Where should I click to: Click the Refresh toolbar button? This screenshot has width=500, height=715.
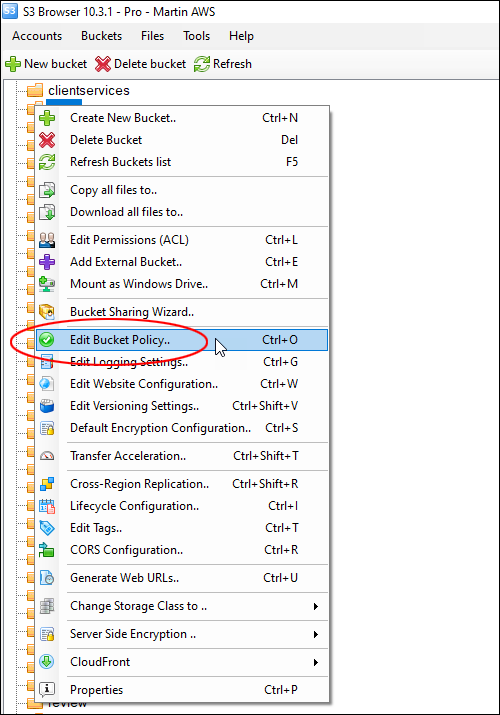(x=223, y=64)
